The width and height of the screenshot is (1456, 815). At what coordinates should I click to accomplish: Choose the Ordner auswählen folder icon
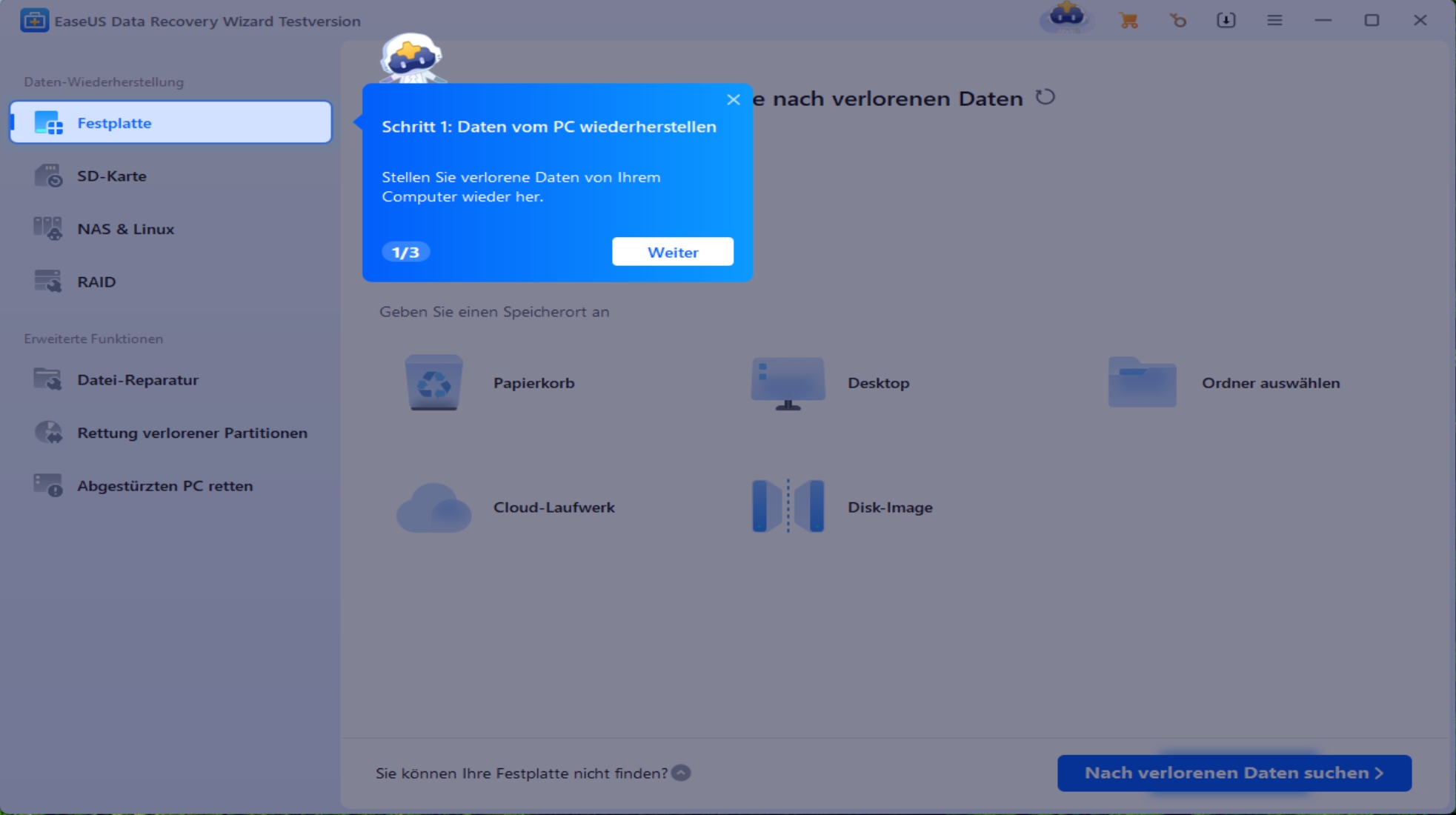coord(1142,382)
